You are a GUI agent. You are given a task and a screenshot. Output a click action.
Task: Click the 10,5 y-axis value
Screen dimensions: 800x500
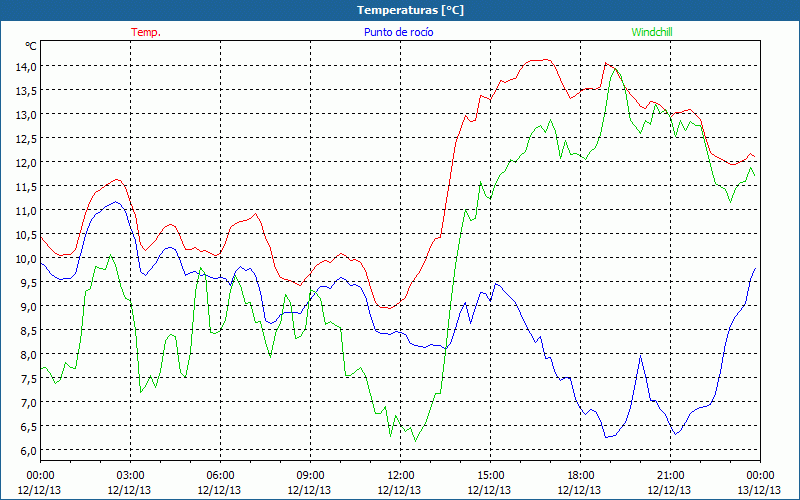(x=26, y=234)
